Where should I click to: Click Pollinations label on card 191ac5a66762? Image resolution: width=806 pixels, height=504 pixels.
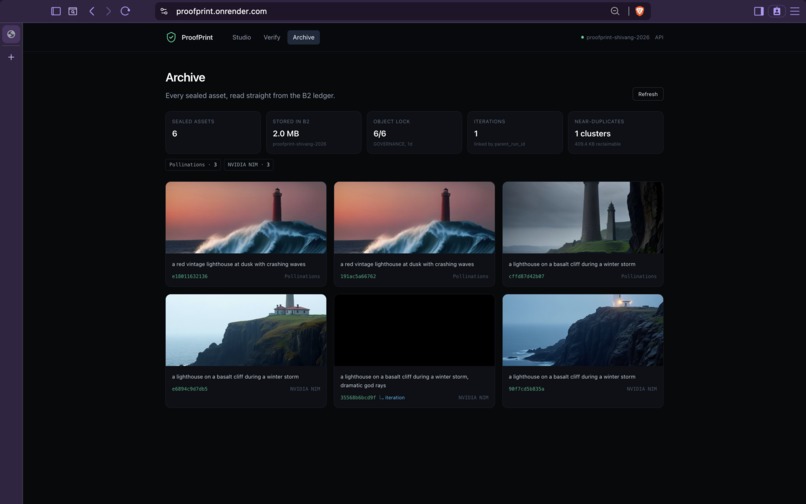click(470, 276)
